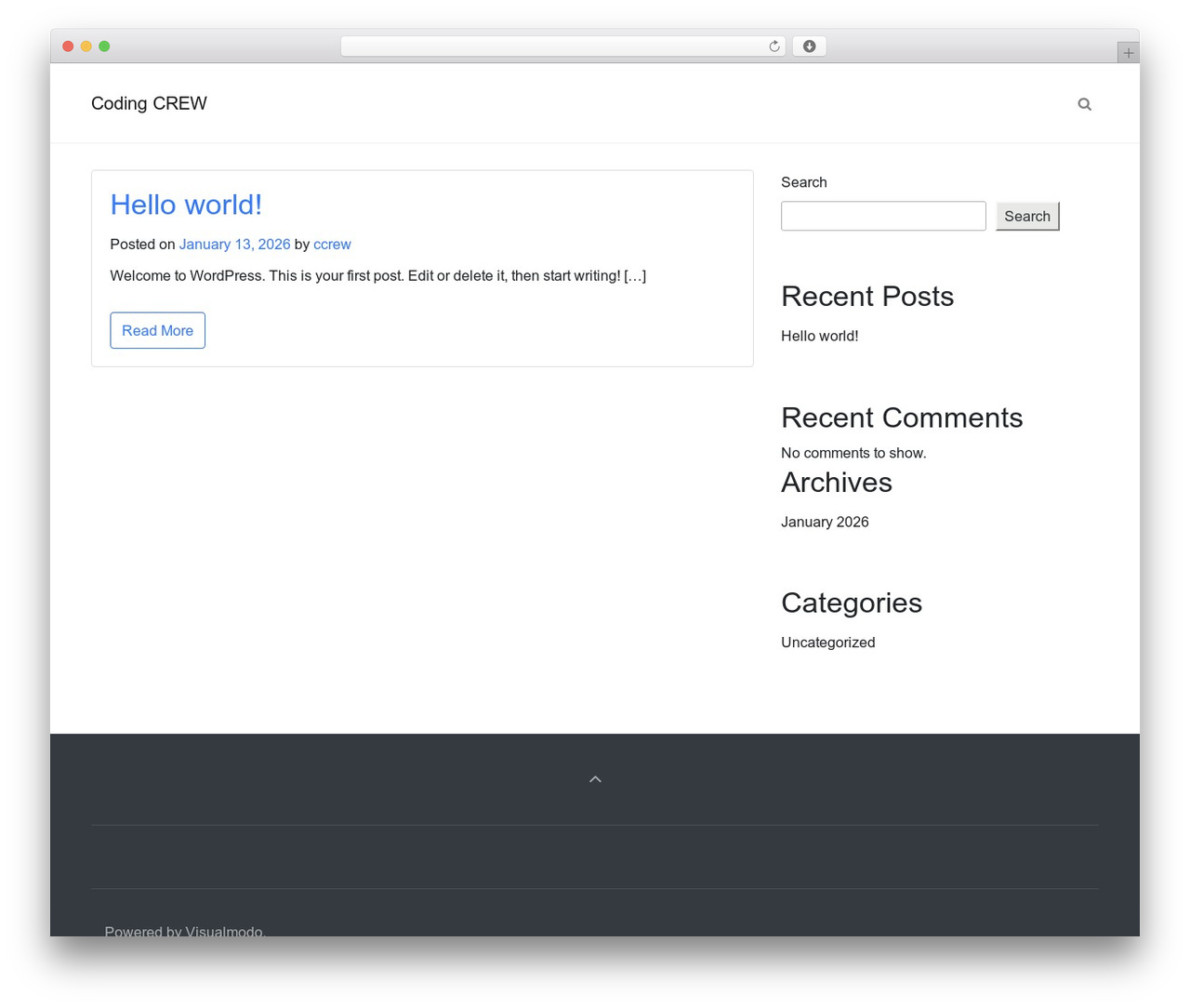Viewport: 1190px width, 1008px height.
Task: Click the header search magnifier icon
Action: click(1084, 104)
